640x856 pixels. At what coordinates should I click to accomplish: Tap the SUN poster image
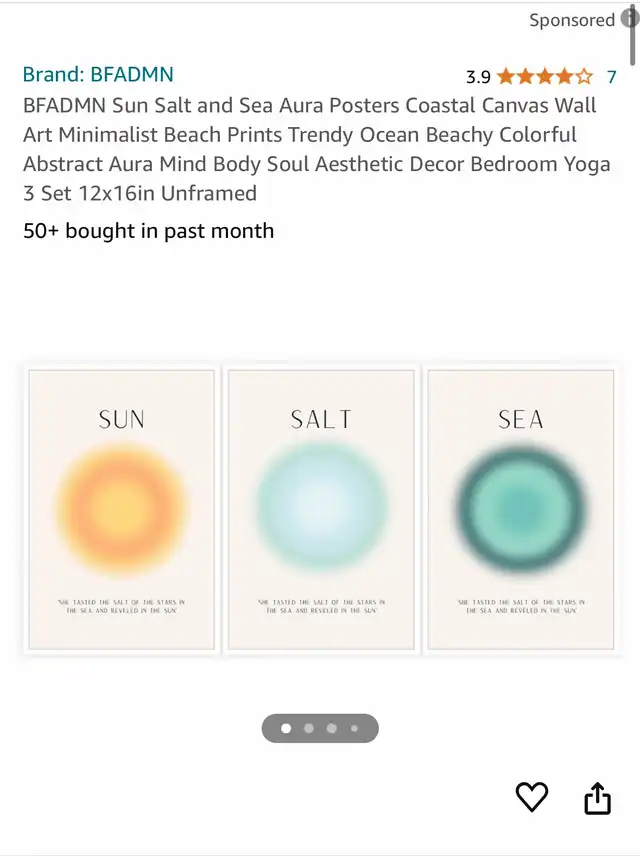tap(121, 510)
